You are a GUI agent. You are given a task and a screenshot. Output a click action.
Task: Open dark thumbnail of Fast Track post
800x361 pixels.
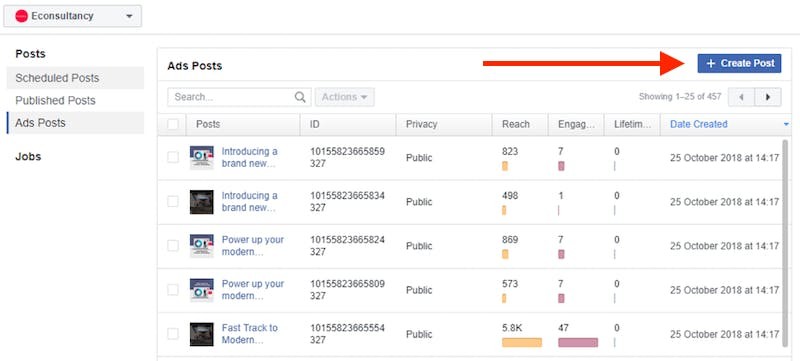(202, 334)
